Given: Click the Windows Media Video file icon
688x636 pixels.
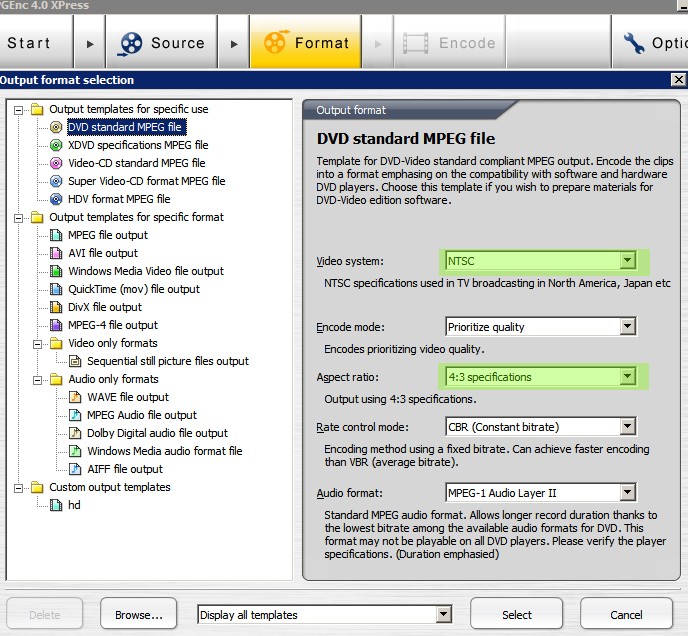Looking at the screenshot, I should 56,271.
